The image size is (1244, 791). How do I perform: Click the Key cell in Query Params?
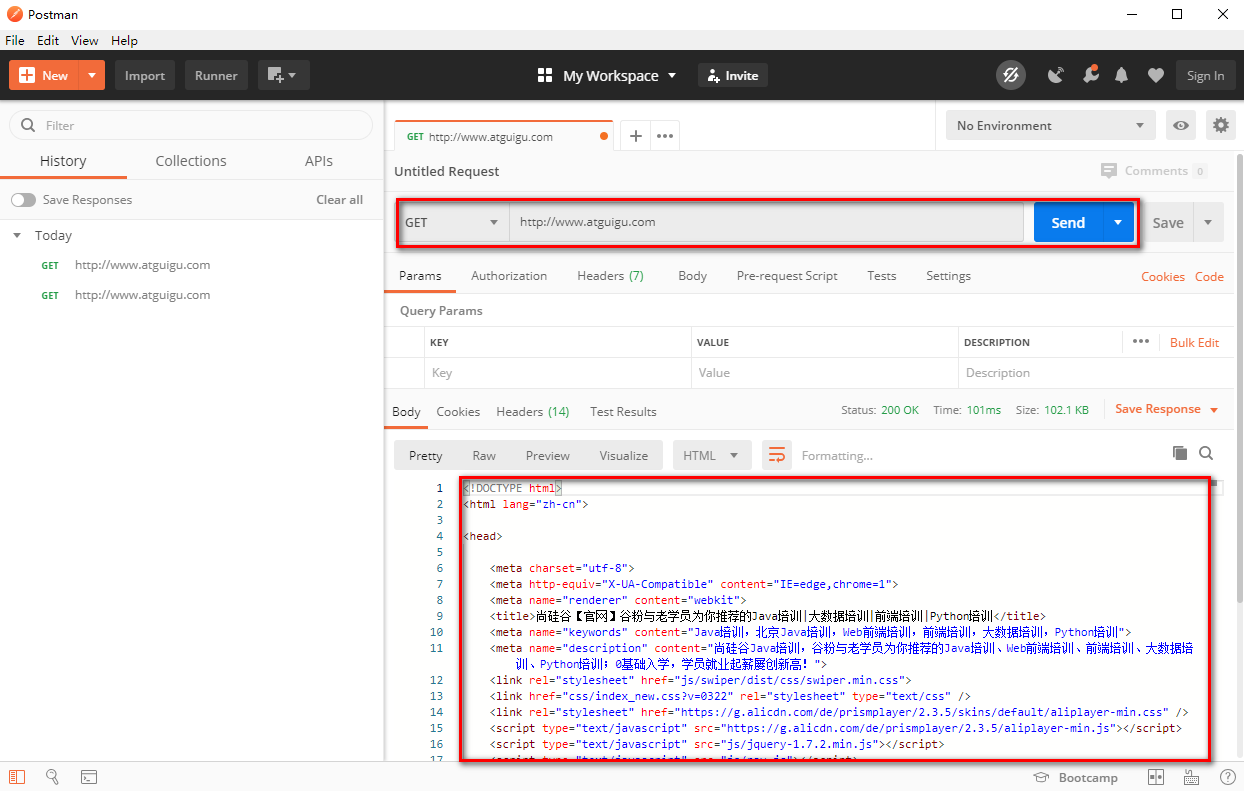click(557, 373)
